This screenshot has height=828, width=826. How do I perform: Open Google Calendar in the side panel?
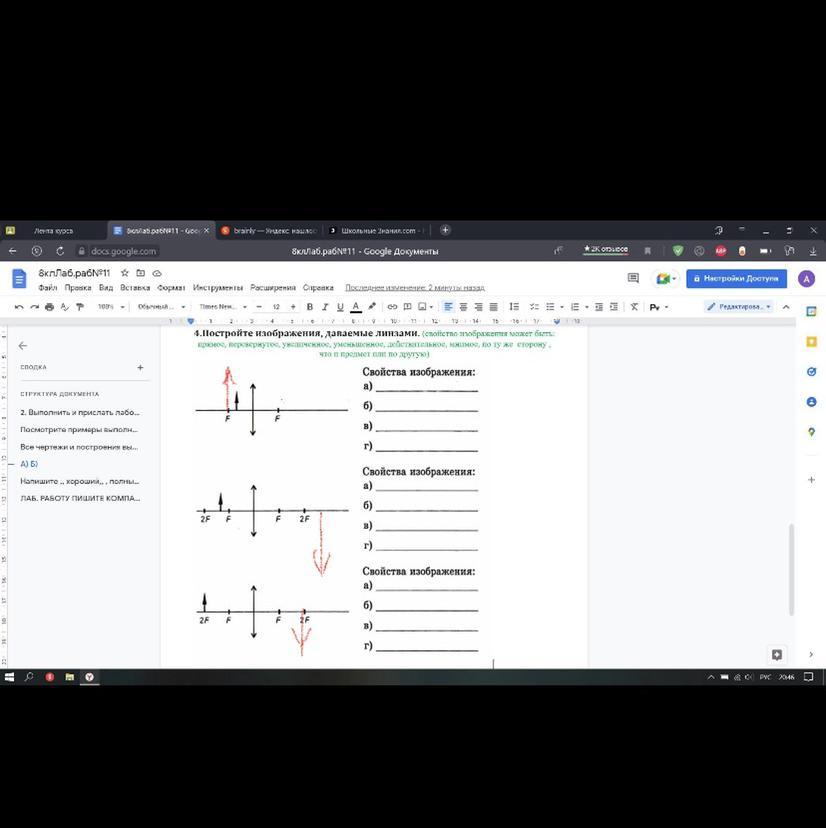point(811,312)
